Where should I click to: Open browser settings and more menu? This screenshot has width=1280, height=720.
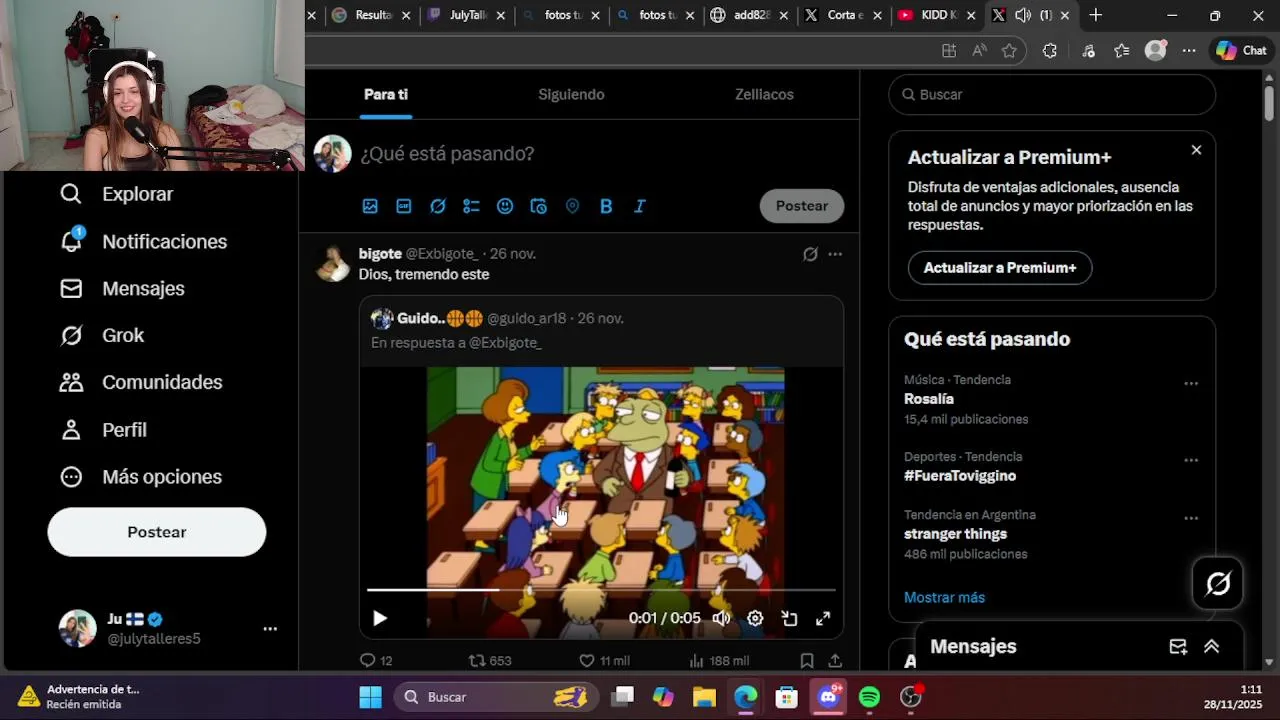pos(1188,51)
